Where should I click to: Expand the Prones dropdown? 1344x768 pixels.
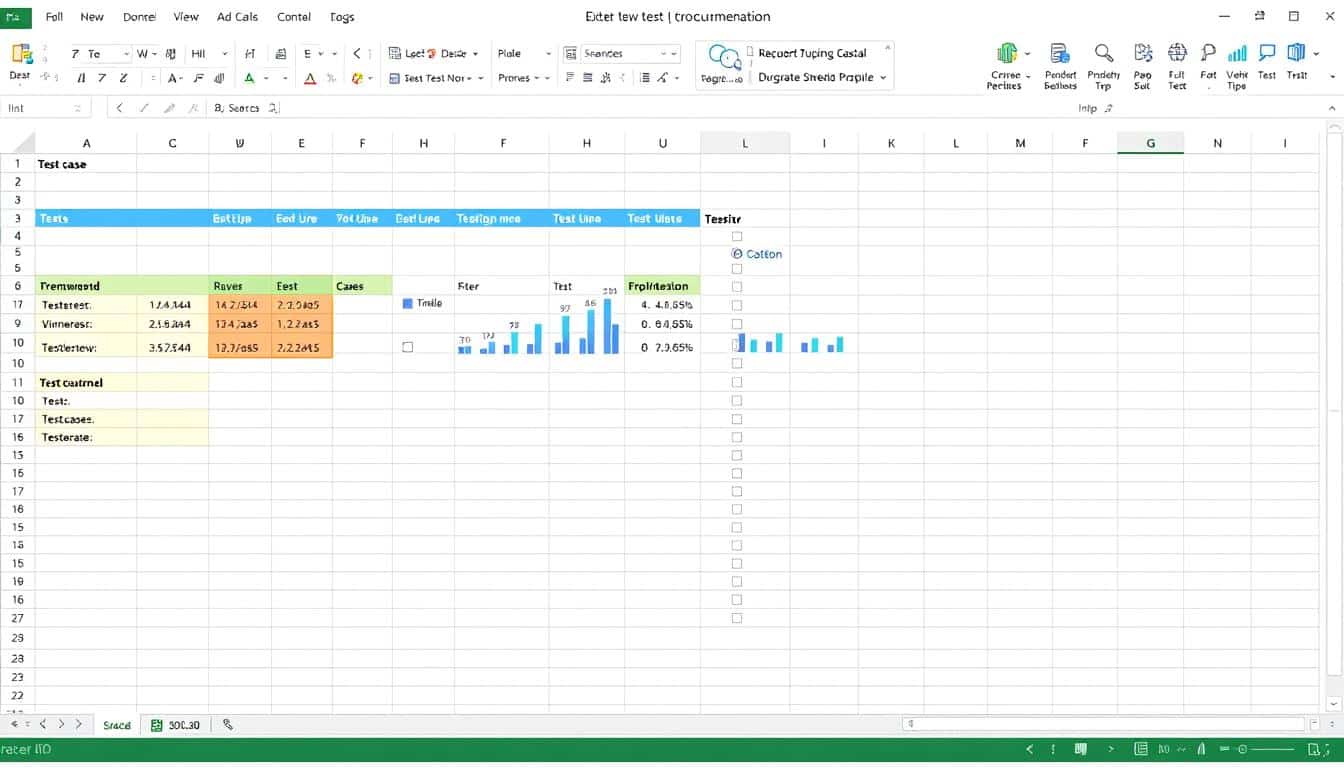548,78
